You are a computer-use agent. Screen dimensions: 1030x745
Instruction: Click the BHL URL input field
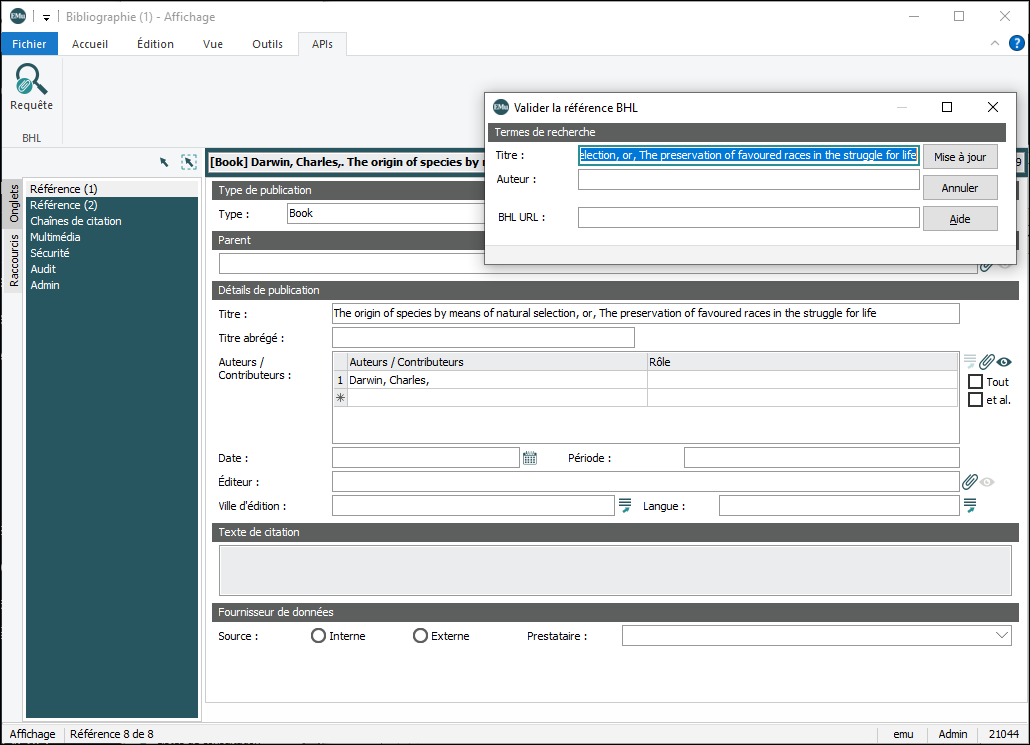(x=748, y=218)
